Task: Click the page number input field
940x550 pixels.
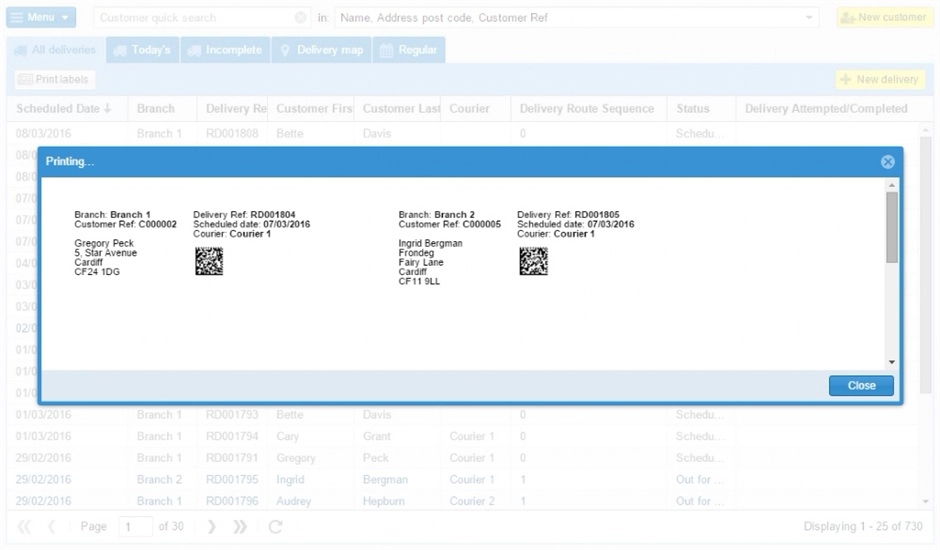Action: (135, 527)
